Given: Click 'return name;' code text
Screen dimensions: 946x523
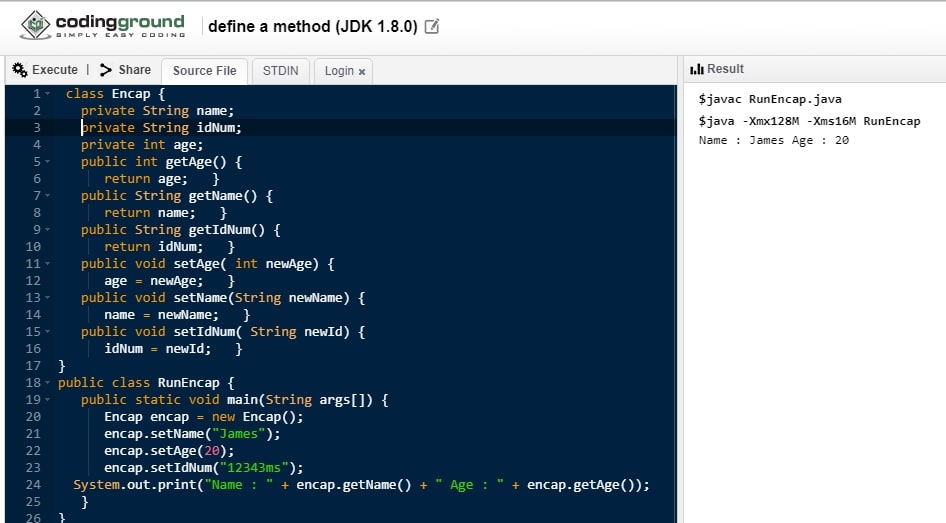Looking at the screenshot, I should click(x=150, y=213).
